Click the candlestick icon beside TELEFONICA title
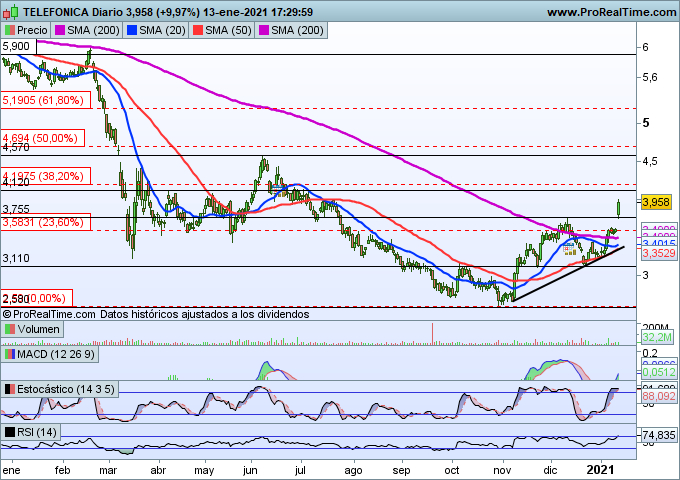 click(x=12, y=11)
